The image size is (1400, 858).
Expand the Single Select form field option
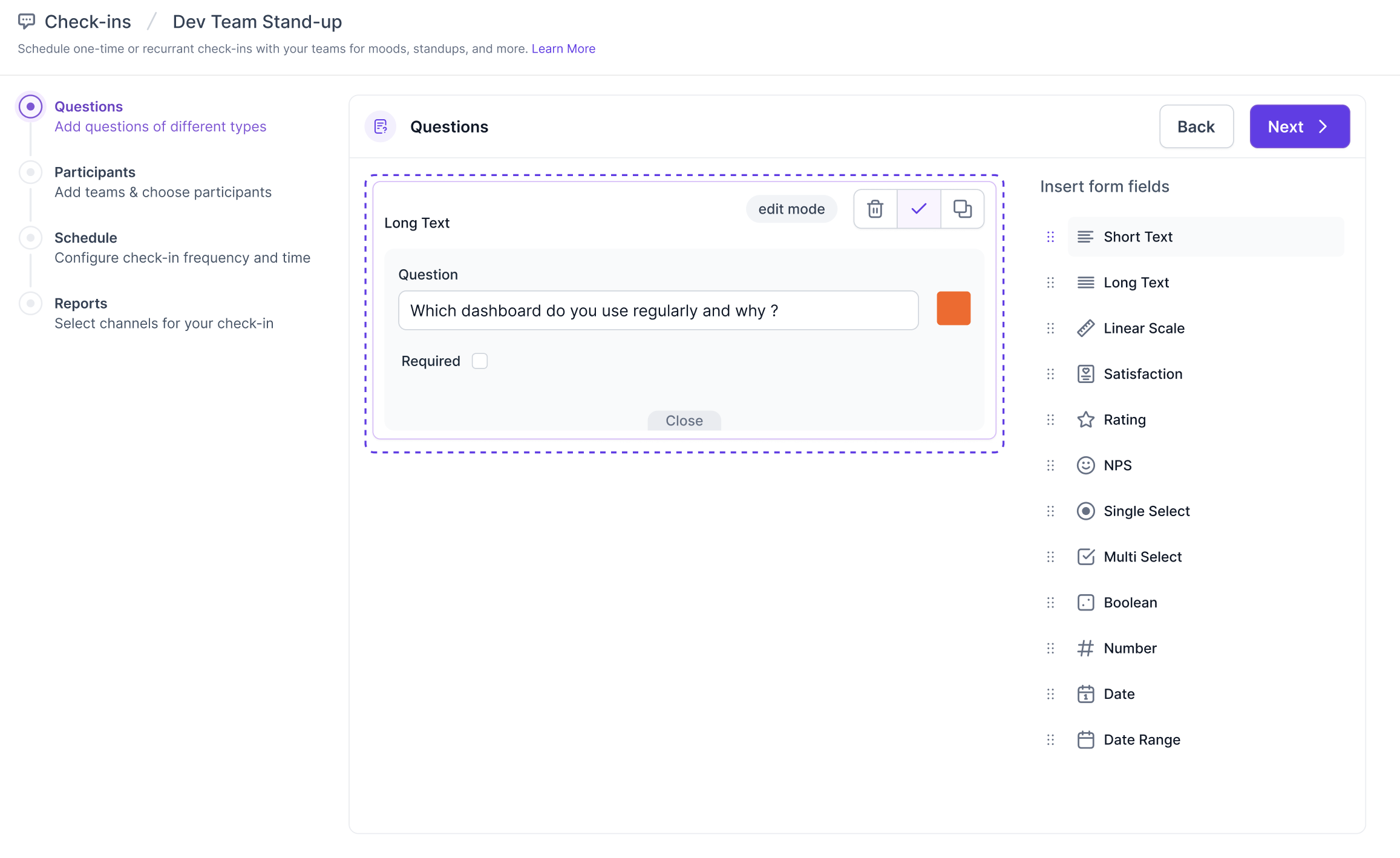1146,511
